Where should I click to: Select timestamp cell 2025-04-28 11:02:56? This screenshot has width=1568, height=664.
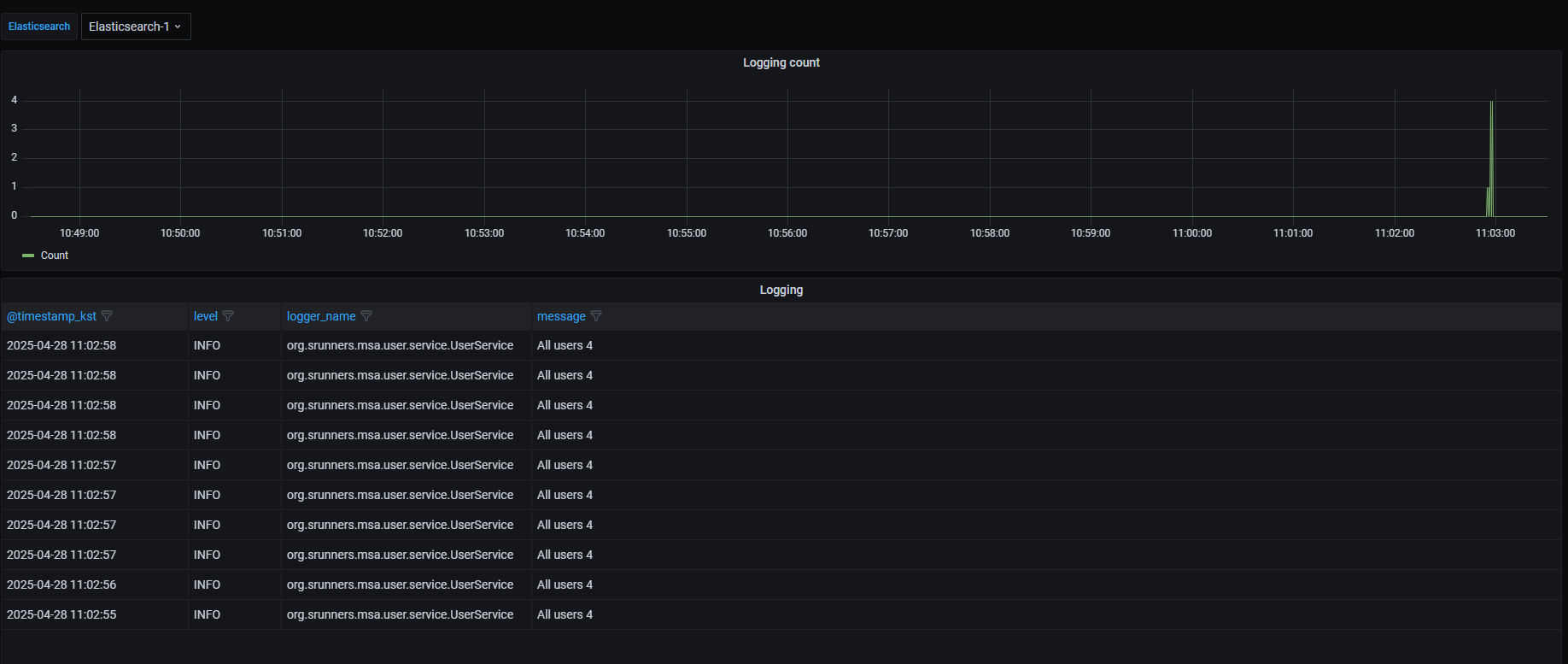(x=61, y=585)
